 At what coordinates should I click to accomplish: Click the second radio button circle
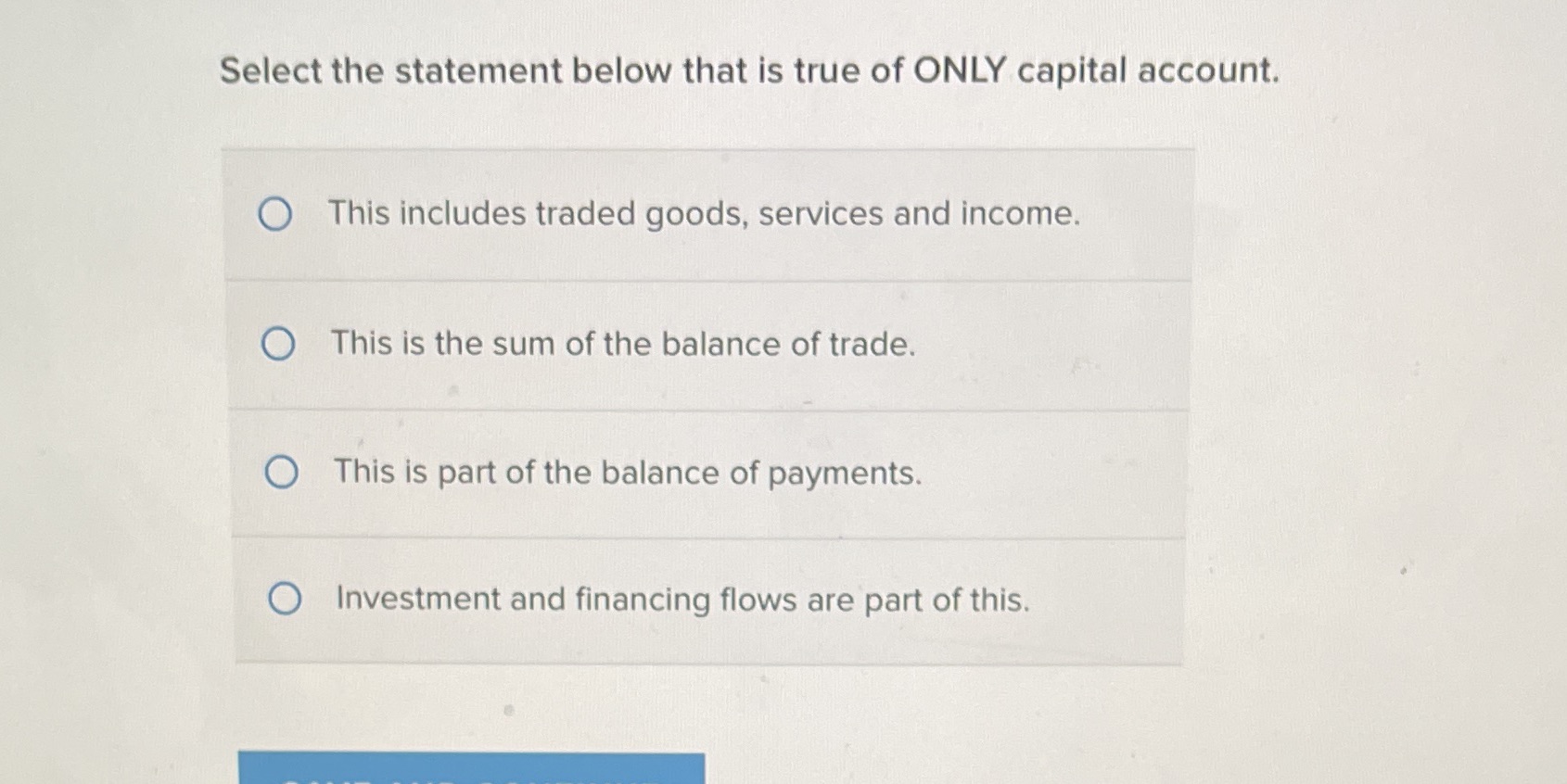click(x=277, y=345)
